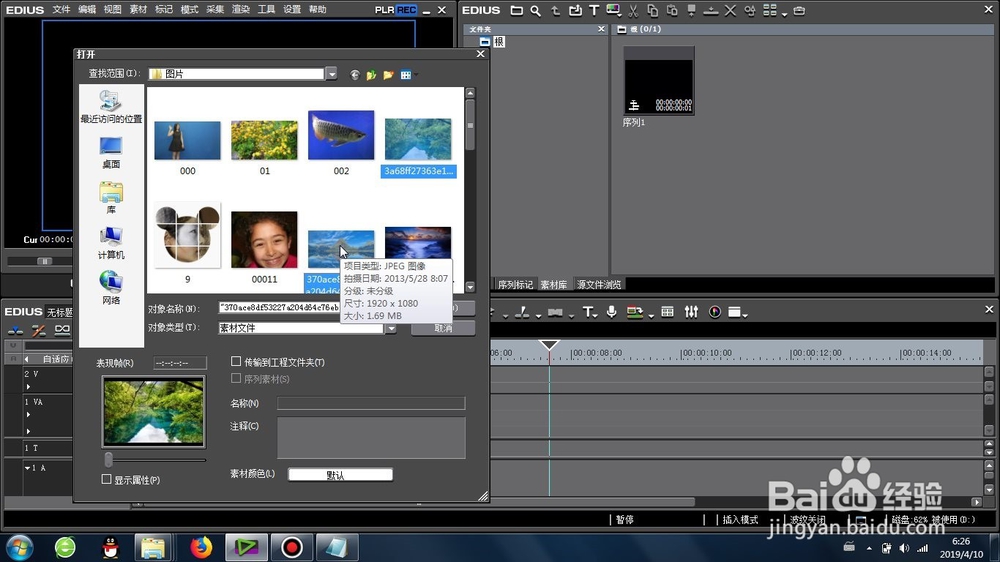Click the toolbox icon in bin toolbar
The height and width of the screenshot is (562, 1000).
click(x=799, y=11)
